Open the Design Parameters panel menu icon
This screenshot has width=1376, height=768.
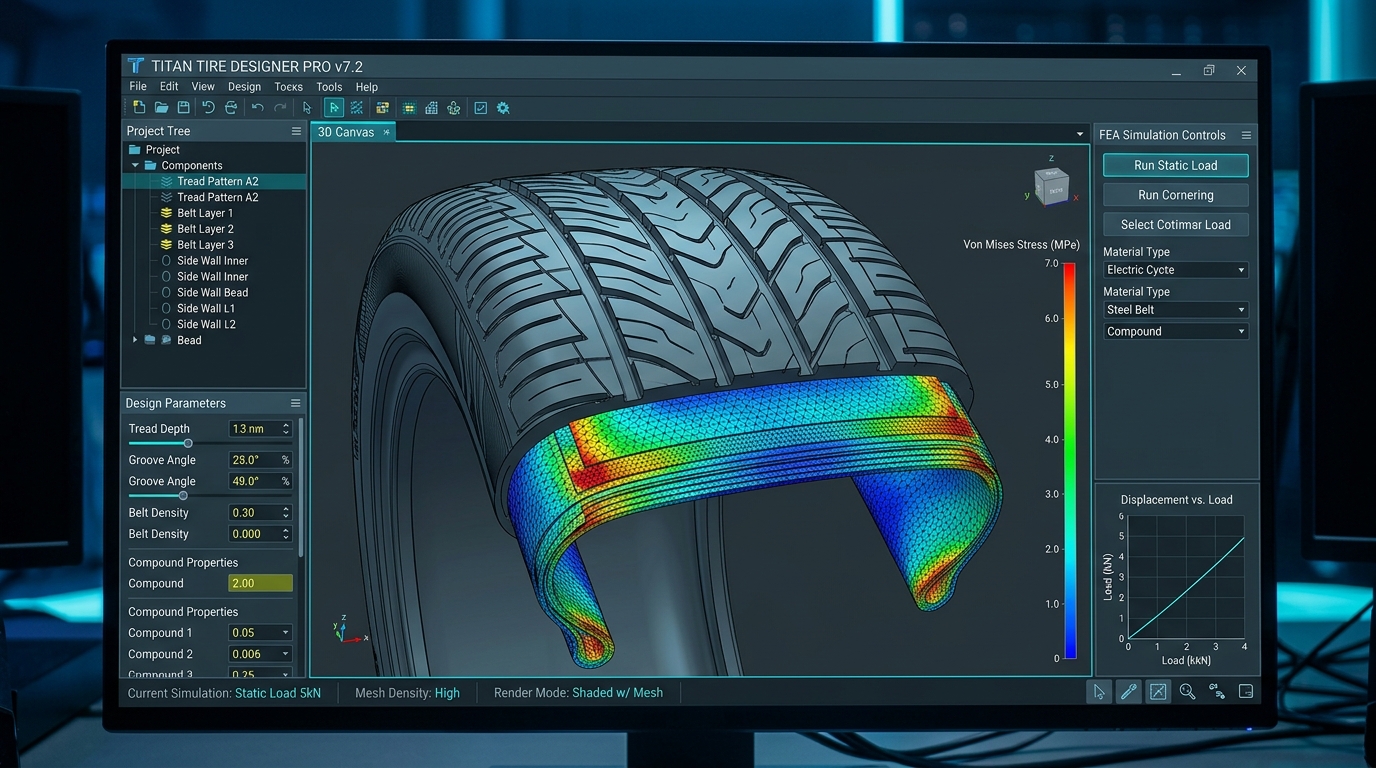pos(296,403)
